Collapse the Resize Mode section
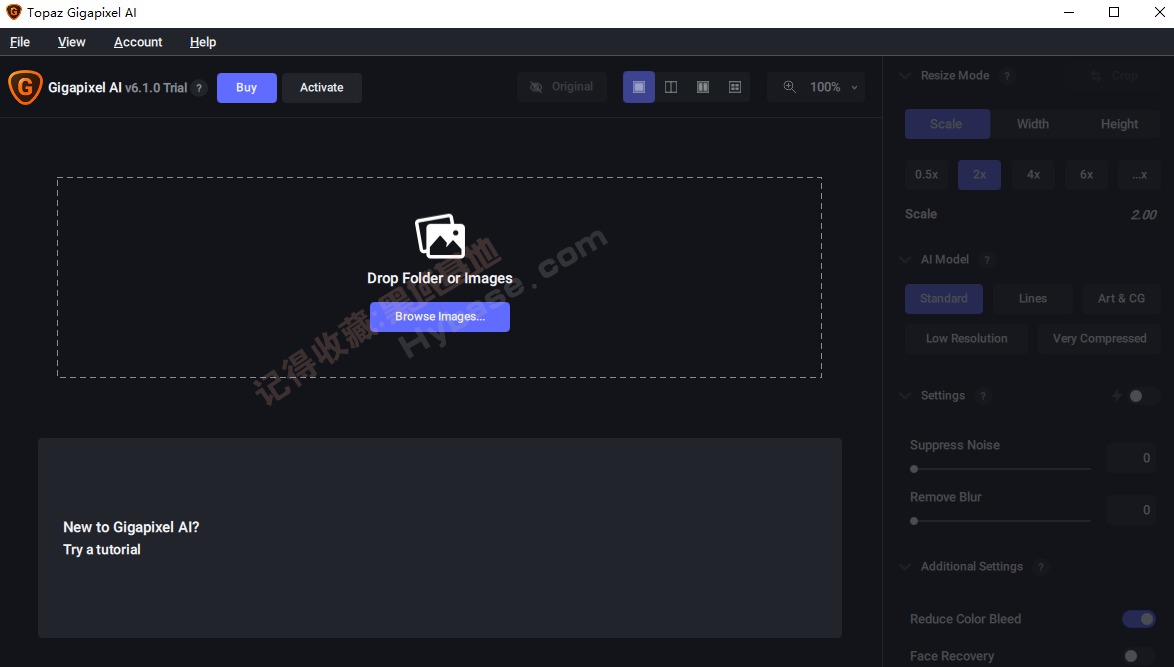The image size is (1174, 667). point(905,76)
